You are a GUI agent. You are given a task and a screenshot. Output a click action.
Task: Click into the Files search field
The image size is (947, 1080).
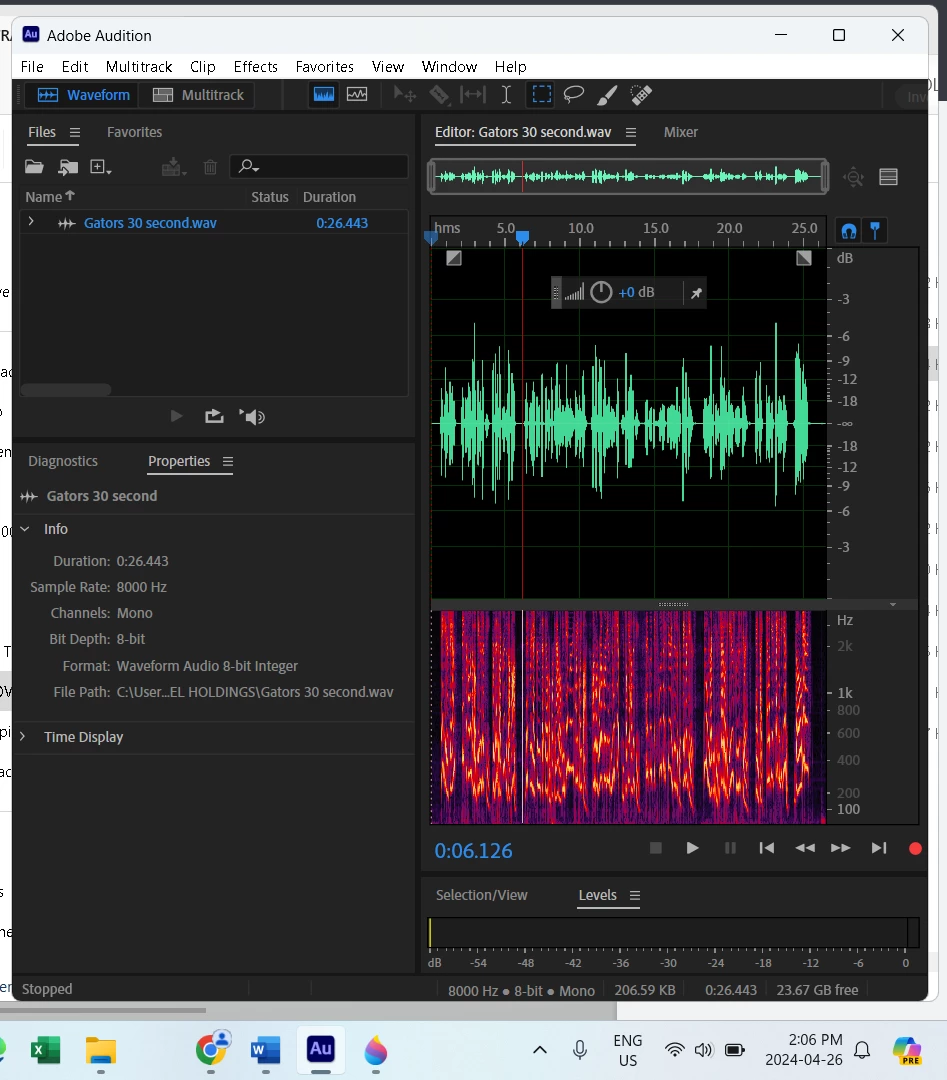(x=320, y=167)
